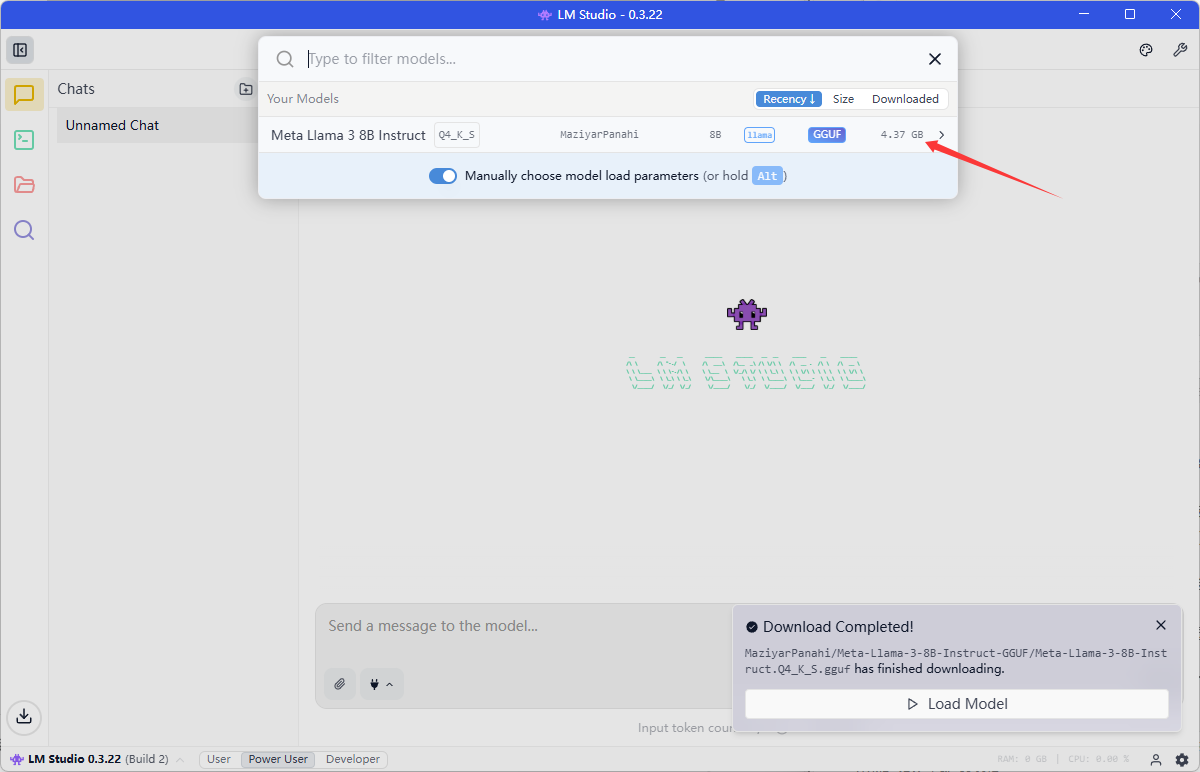Expand the Meta Llama 3 row chevron
The width and height of the screenshot is (1200, 772).
941,135
